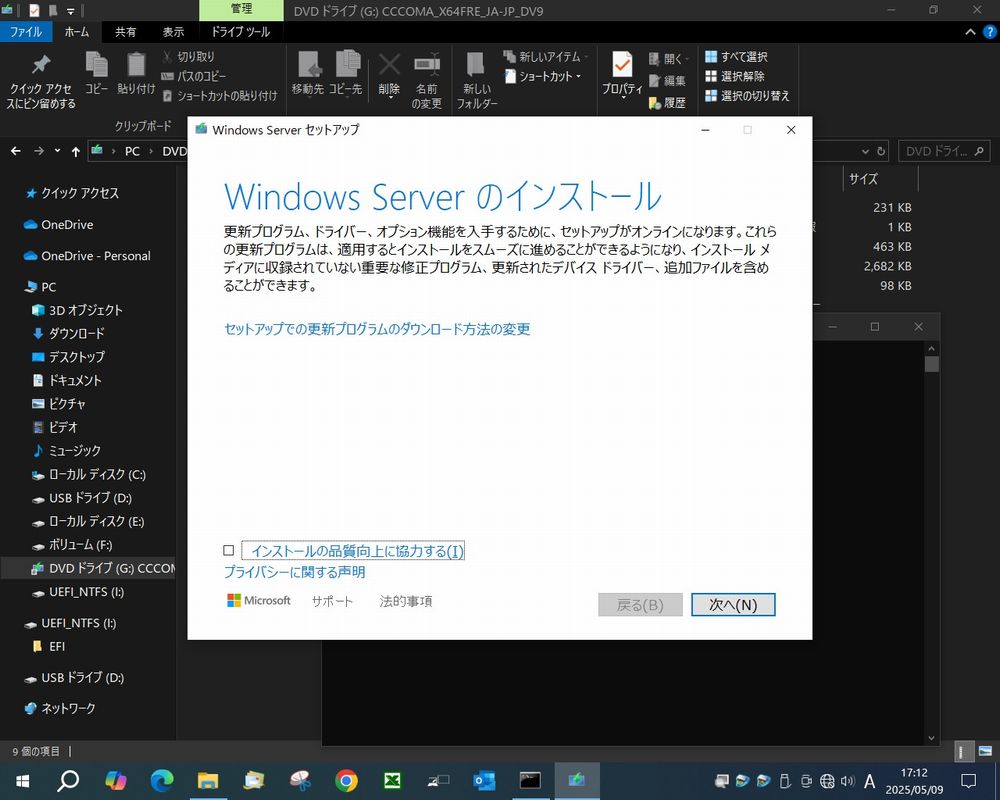
Task: Click the console window vertical scrollbar thumb
Action: [932, 364]
